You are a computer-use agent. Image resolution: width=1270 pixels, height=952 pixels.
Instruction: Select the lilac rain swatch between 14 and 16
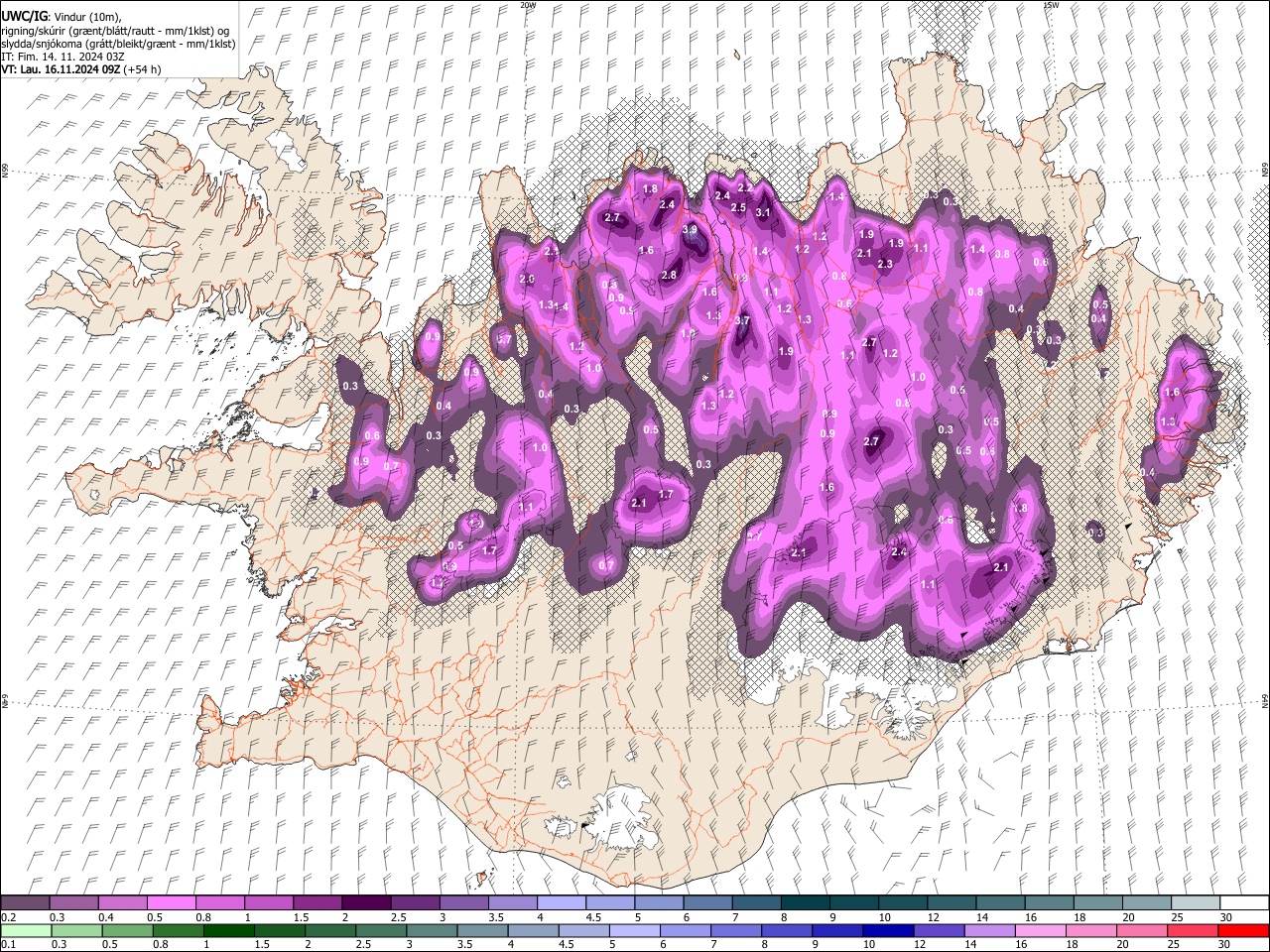(x=989, y=930)
